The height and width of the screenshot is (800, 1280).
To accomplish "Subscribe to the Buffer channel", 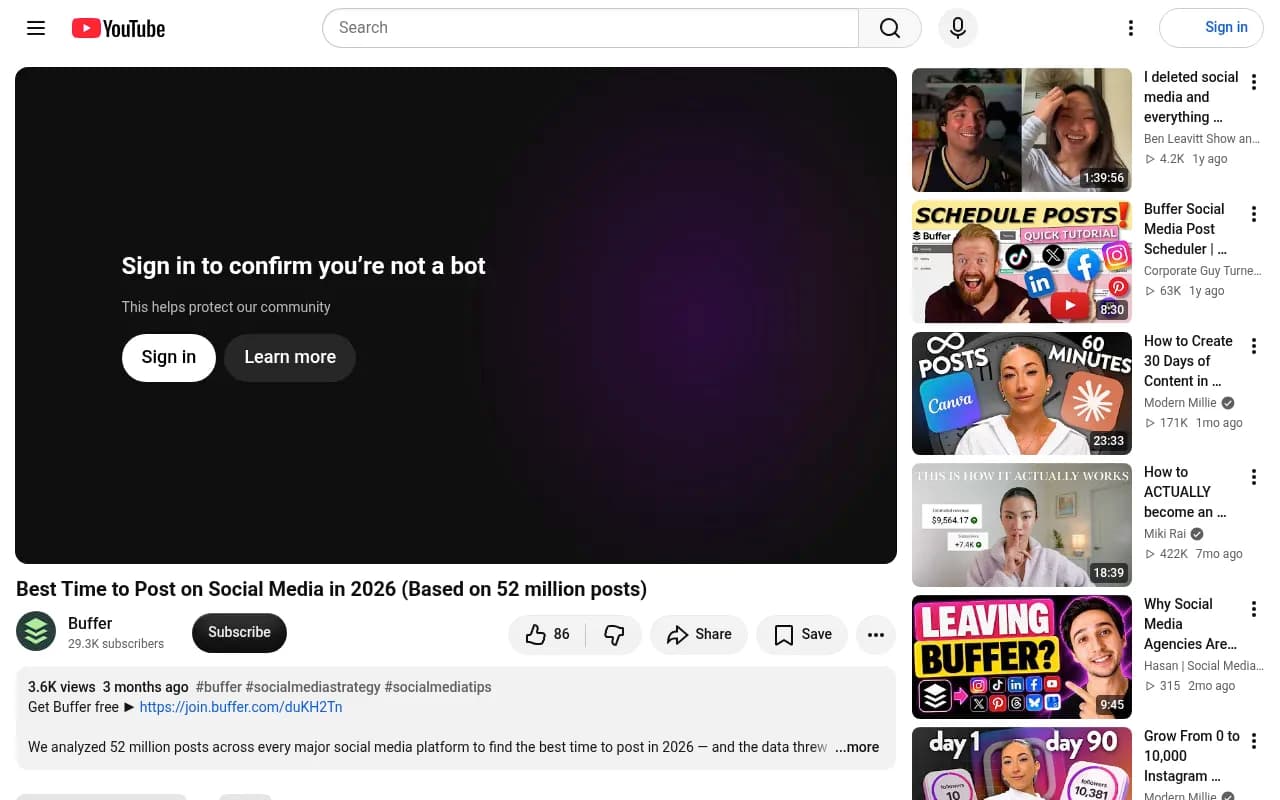I will [239, 632].
